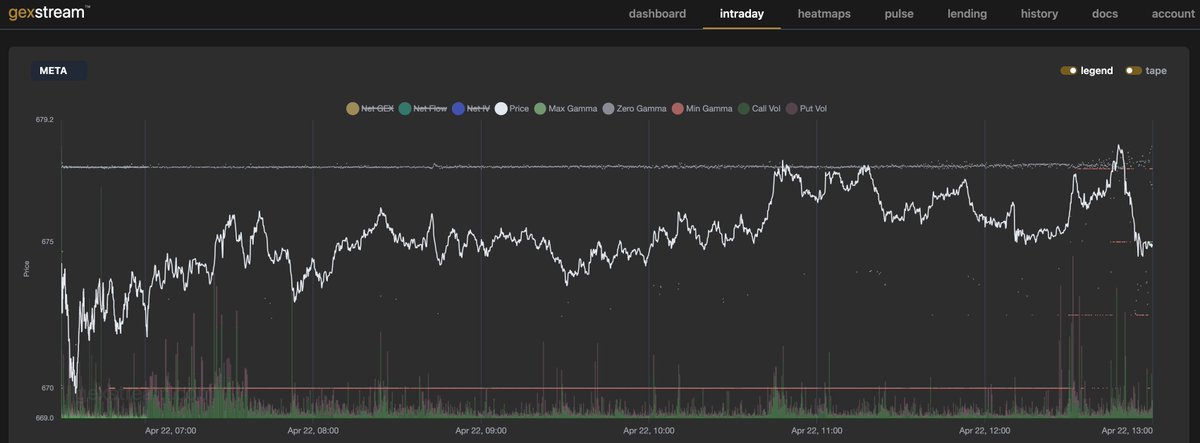Image resolution: width=1200 pixels, height=443 pixels.
Task: Click the Apr 22, 11:00 axis label
Action: [x=818, y=432]
